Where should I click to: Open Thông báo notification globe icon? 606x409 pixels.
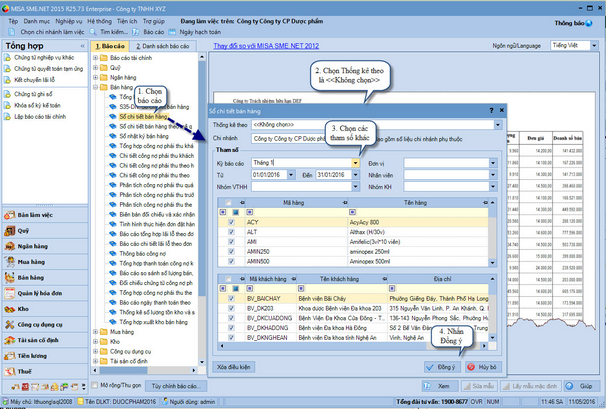pyautogui.click(x=589, y=23)
